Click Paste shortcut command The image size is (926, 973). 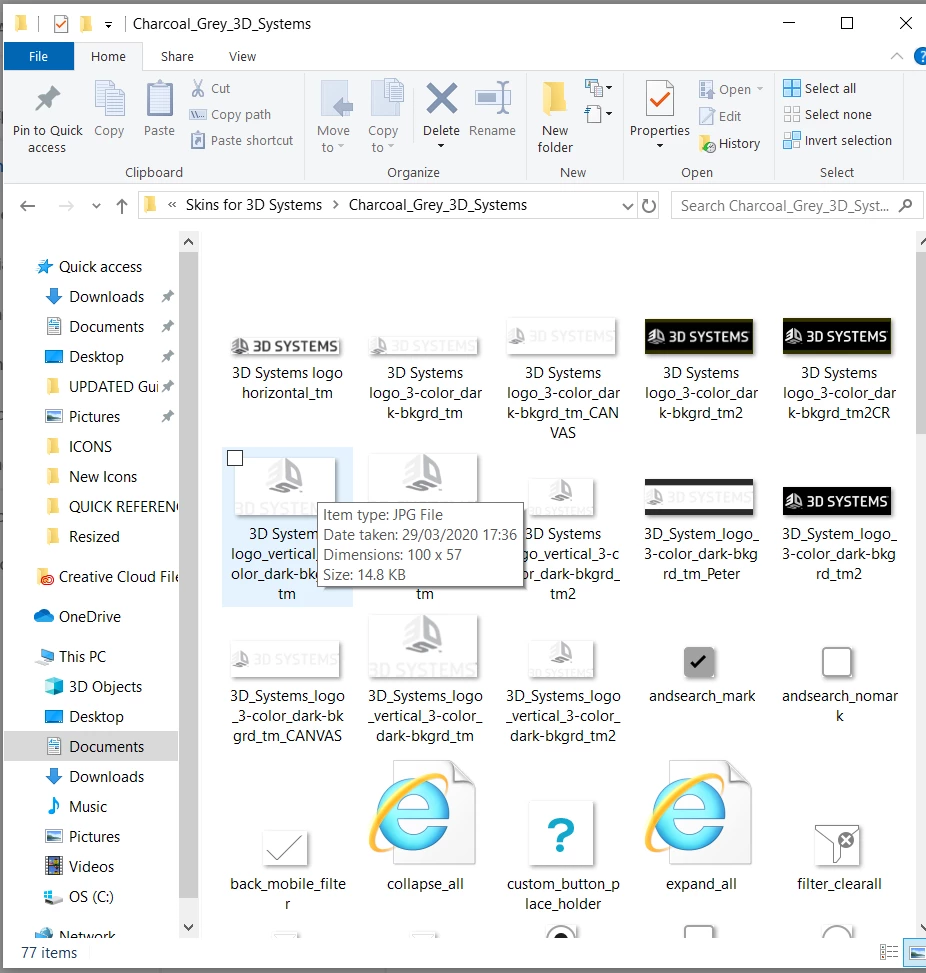[x=241, y=141]
